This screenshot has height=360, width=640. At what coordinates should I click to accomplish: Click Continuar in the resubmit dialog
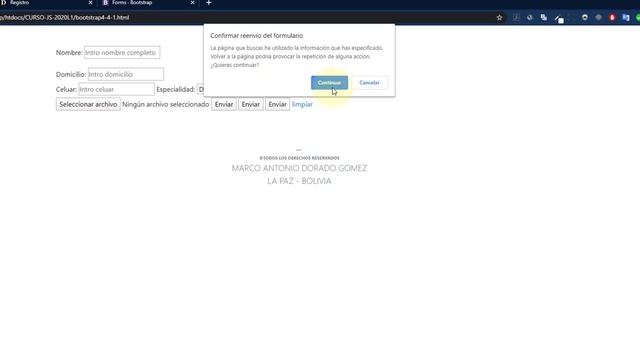[x=329, y=82]
